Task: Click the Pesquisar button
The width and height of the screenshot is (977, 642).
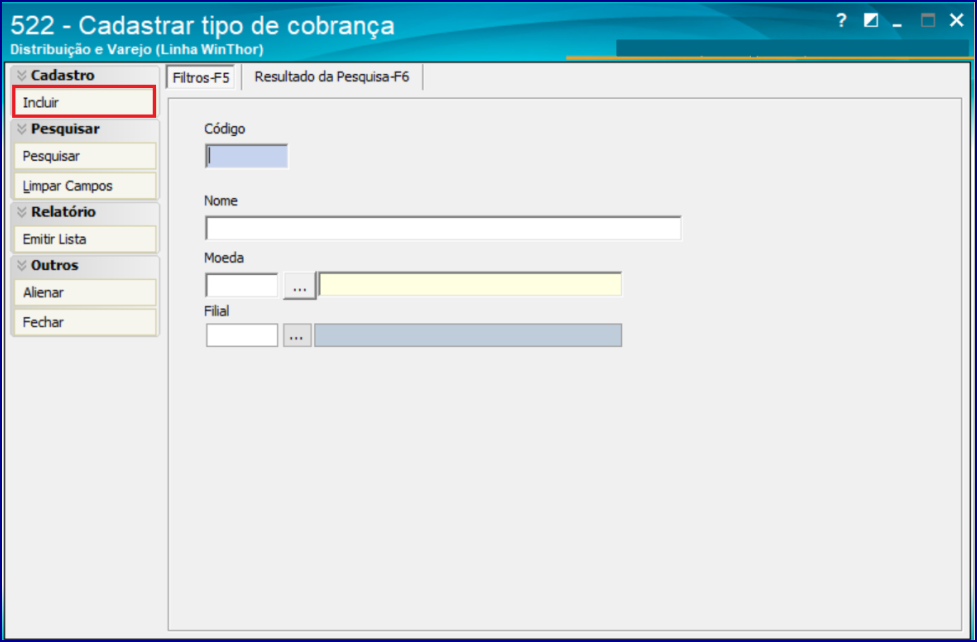Action: [85, 156]
